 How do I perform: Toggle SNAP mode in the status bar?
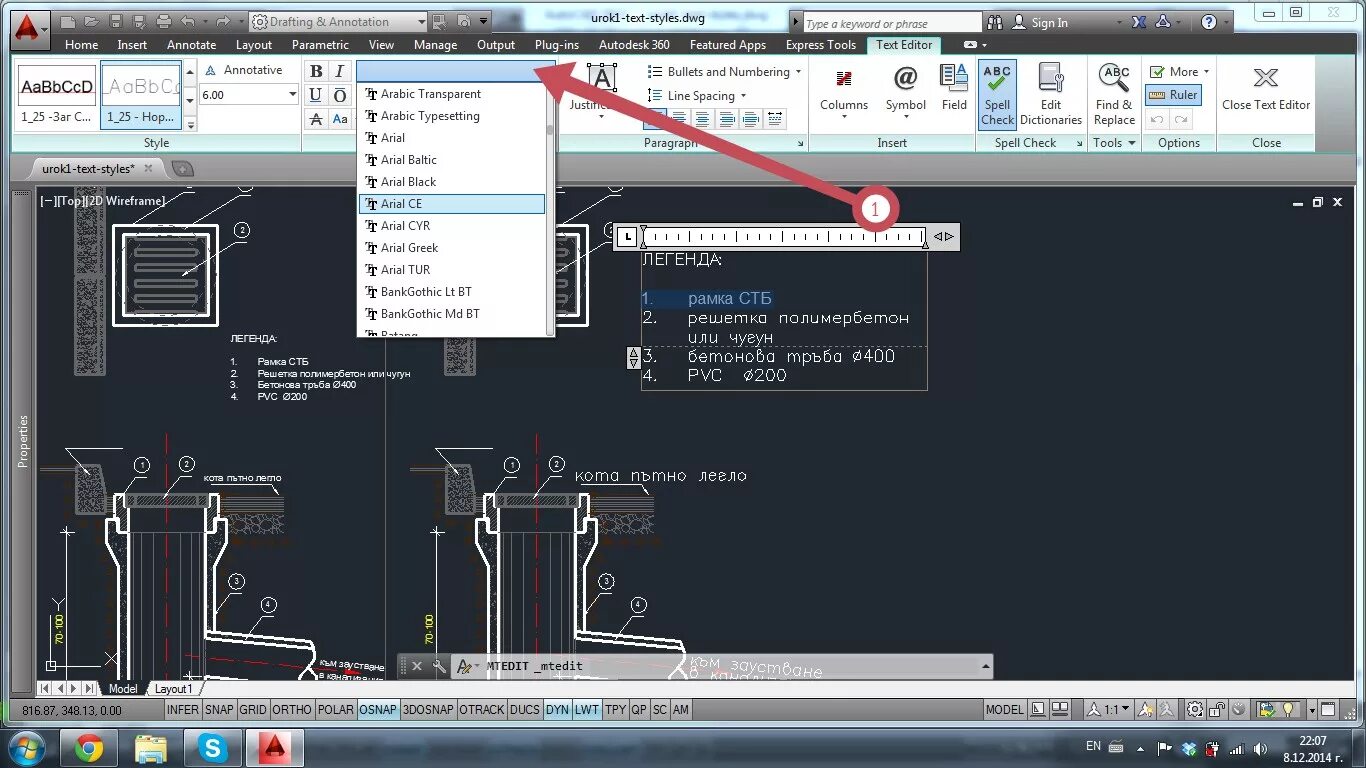[x=219, y=709]
